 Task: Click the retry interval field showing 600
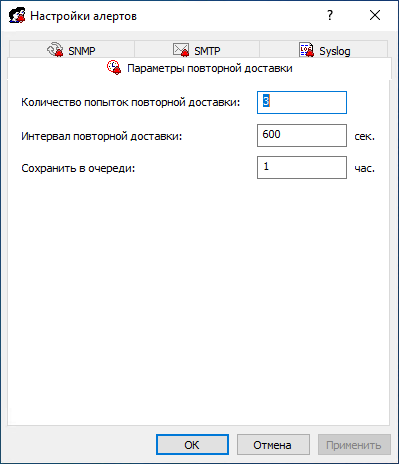(302, 135)
